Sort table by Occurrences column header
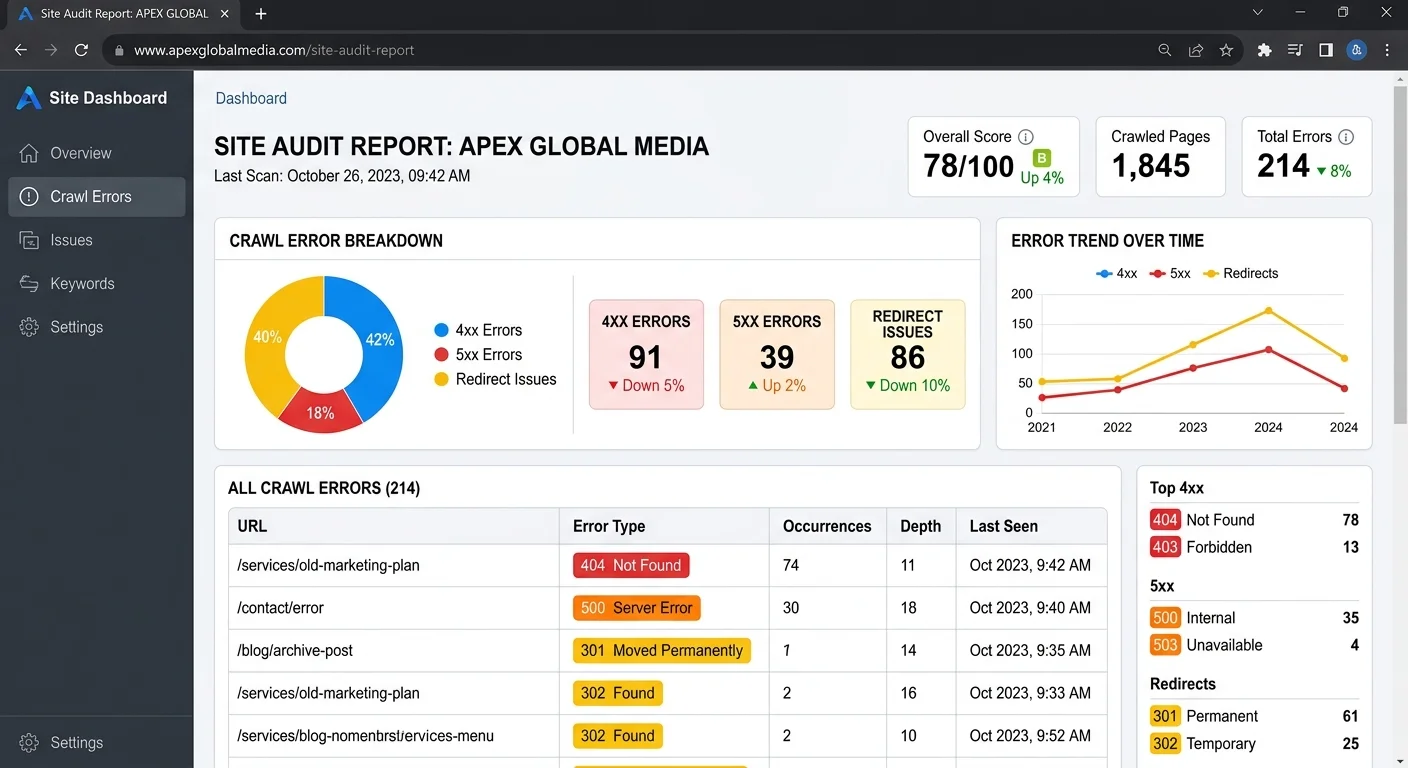 coord(827,526)
